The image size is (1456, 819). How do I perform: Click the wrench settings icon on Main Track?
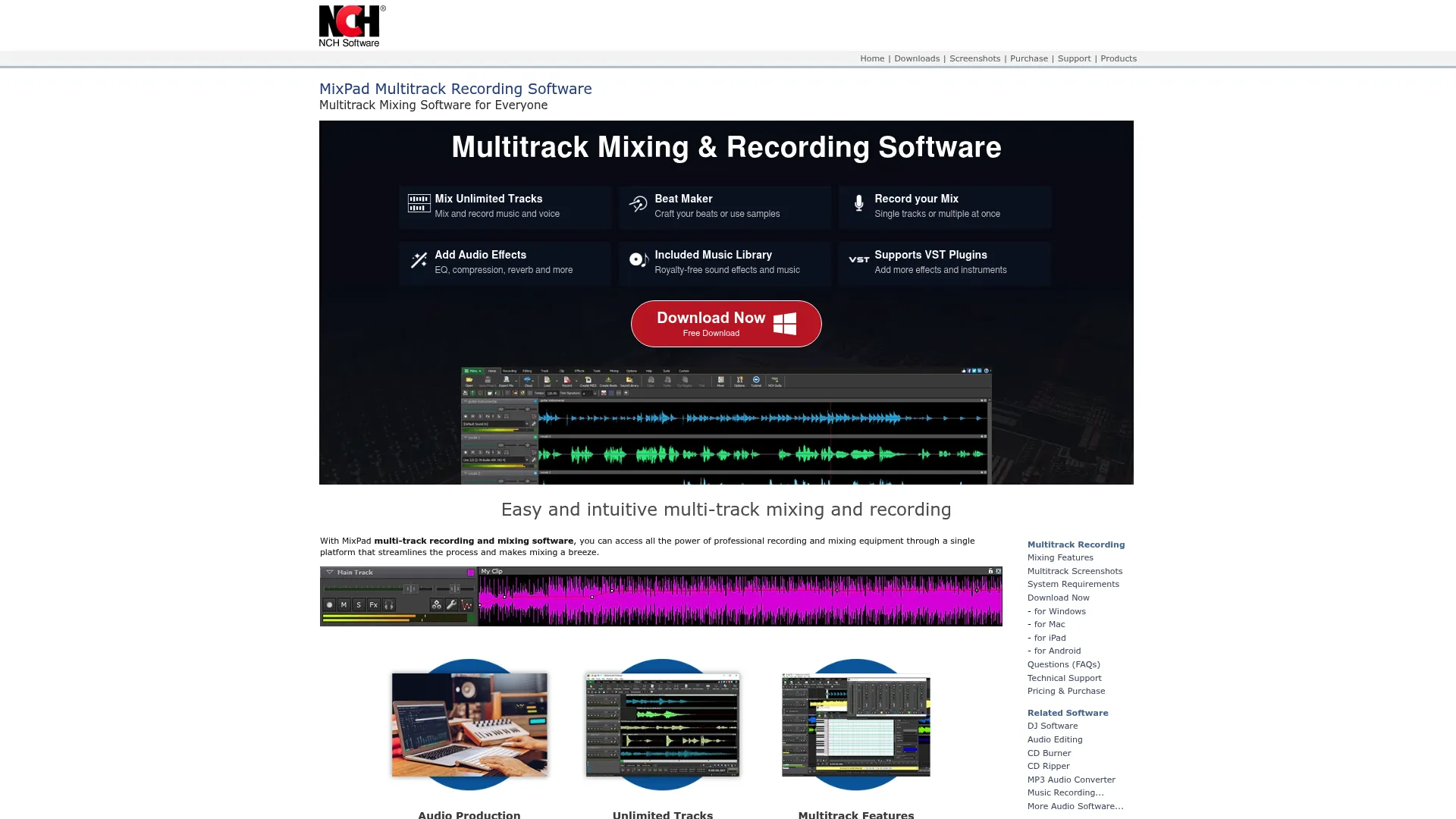pyautogui.click(x=451, y=604)
